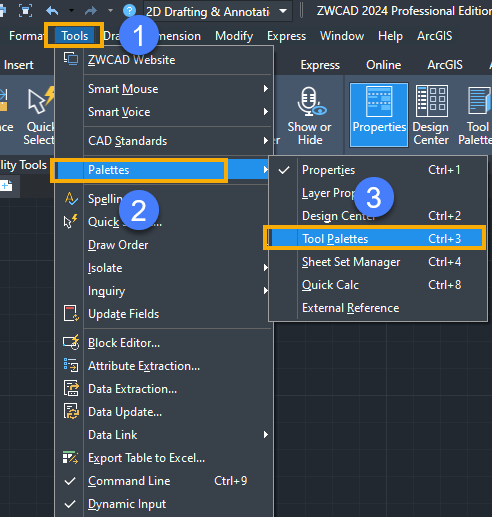Viewport: 492px width, 517px height.
Task: Click the Quick Select icon in Tools menu
Action: pyautogui.click(x=70, y=222)
